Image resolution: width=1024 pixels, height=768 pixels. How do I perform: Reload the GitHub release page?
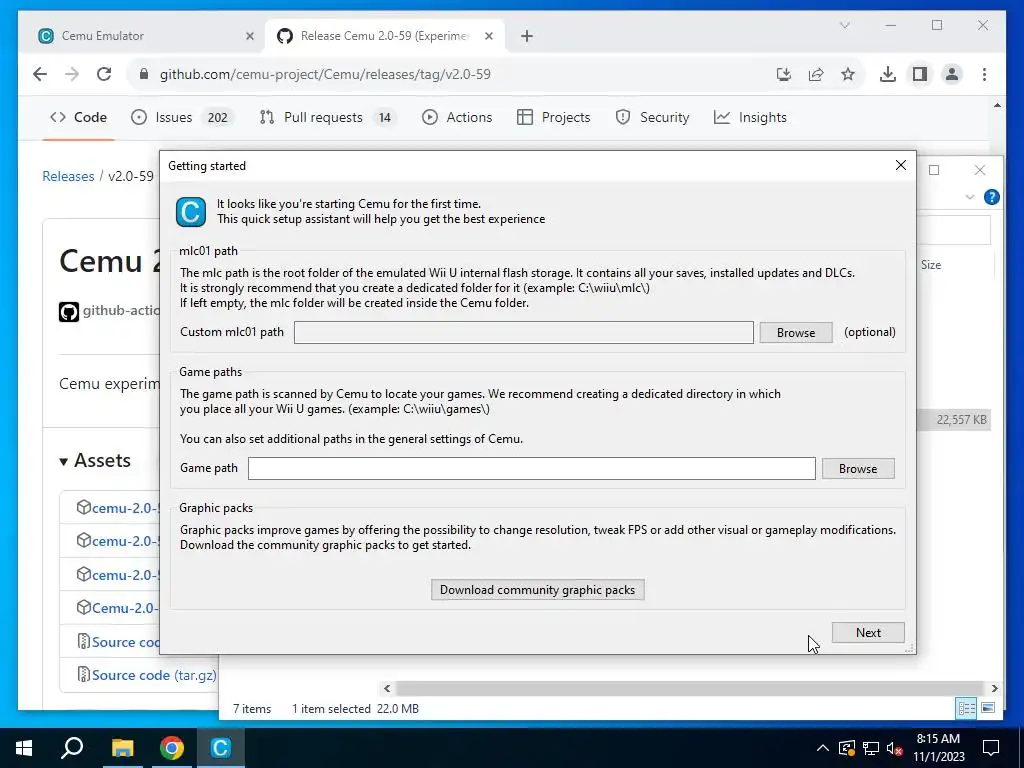coord(104,74)
